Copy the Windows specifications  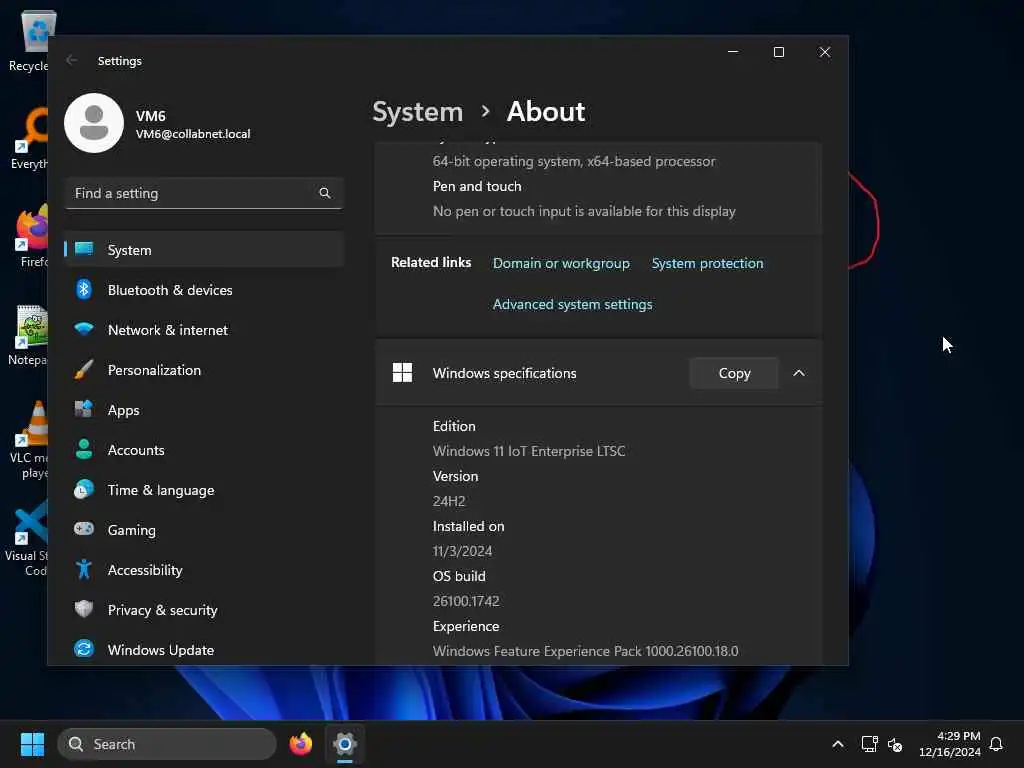coord(734,373)
